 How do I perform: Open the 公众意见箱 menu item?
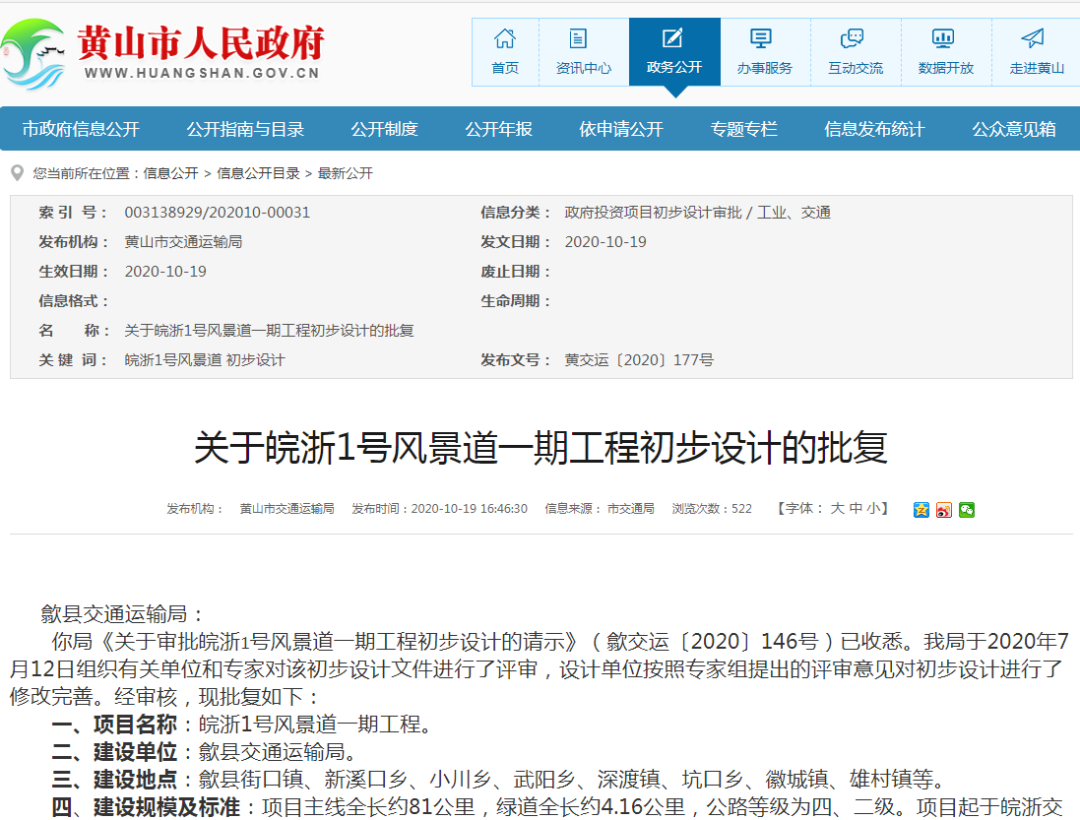click(1014, 129)
